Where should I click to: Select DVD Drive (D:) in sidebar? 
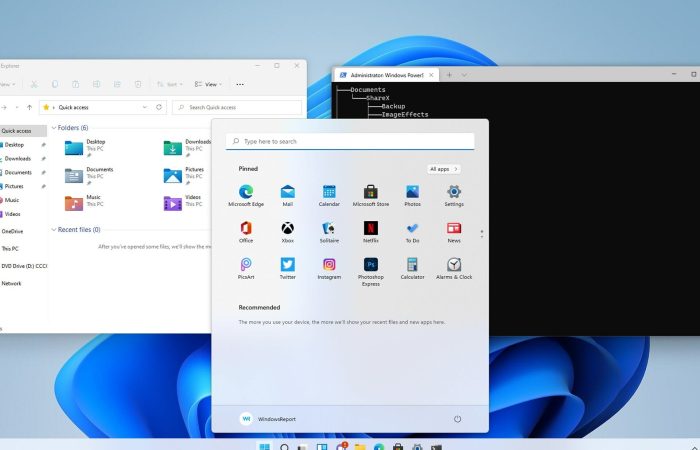23,266
